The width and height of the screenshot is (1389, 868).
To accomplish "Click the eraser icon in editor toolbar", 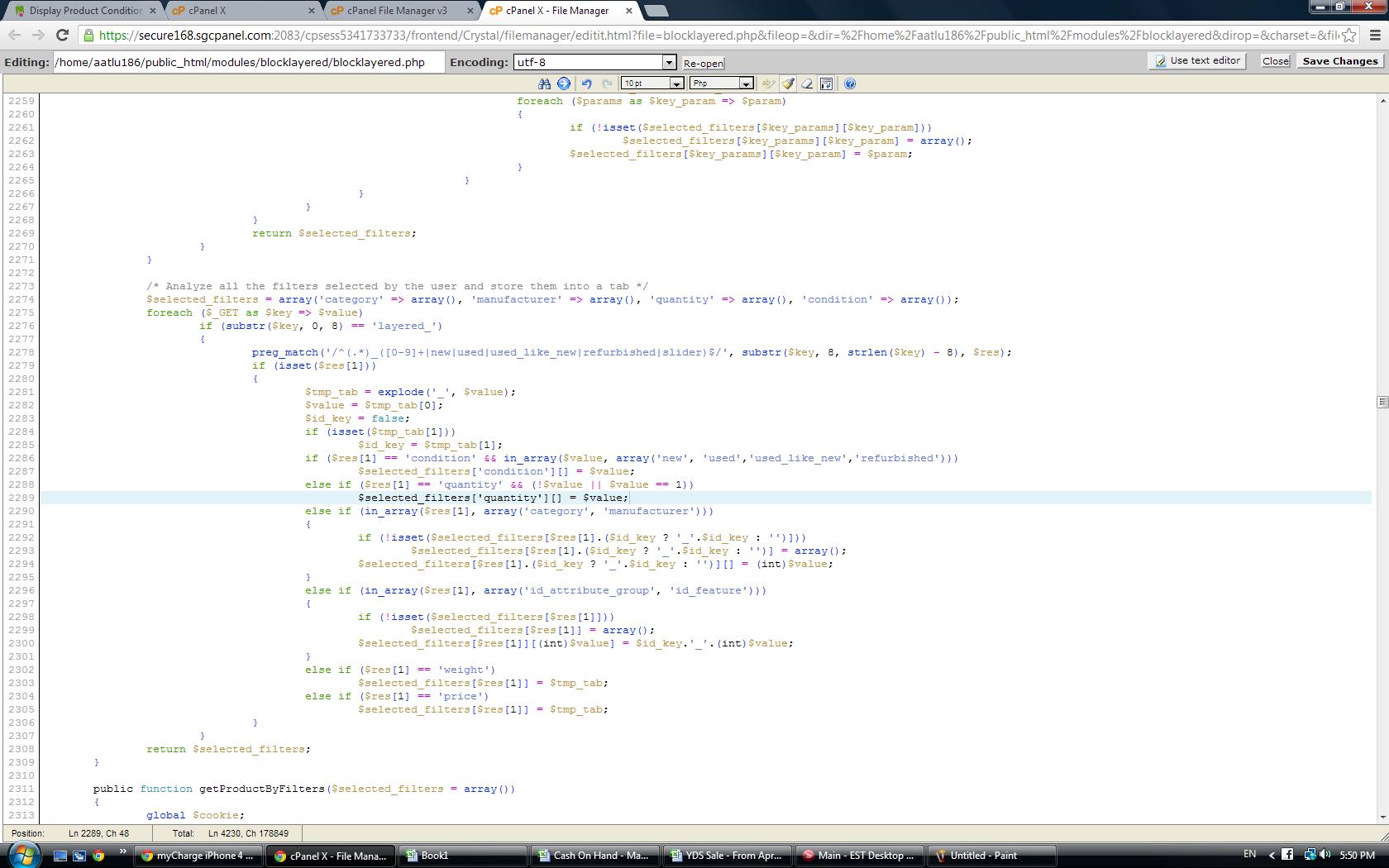I will (x=807, y=83).
